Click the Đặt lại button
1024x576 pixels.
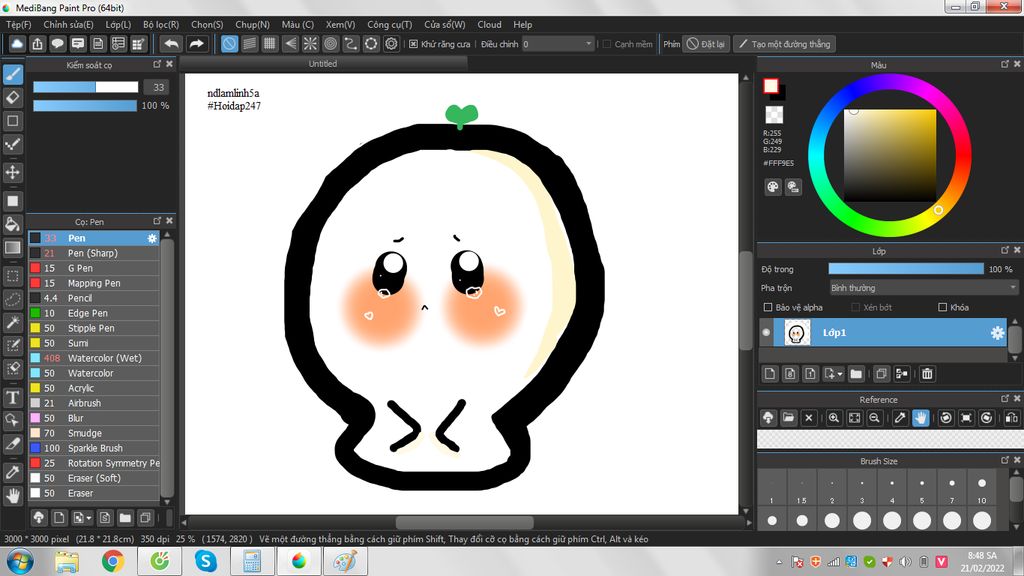[706, 44]
